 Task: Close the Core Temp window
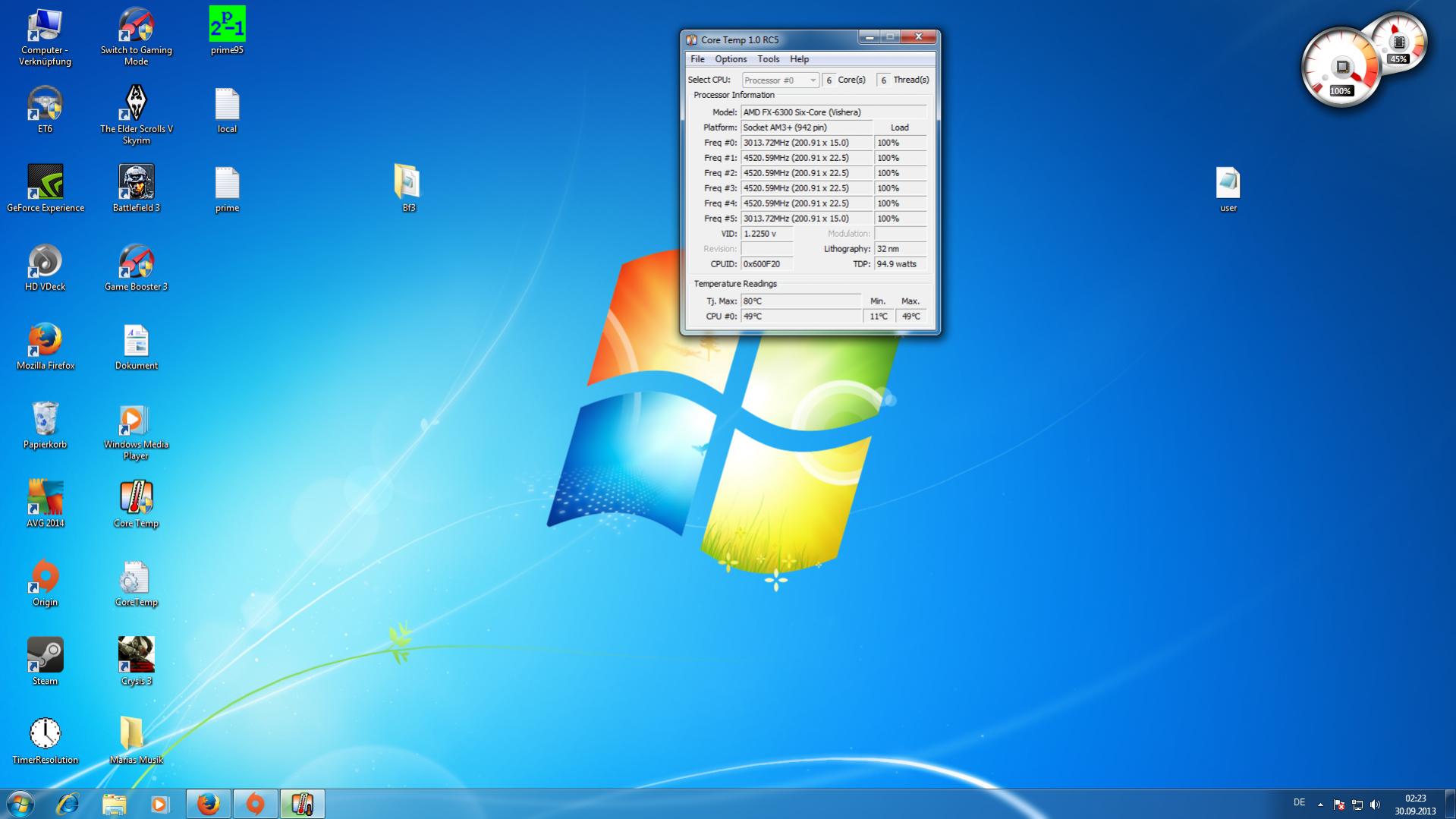tap(918, 37)
